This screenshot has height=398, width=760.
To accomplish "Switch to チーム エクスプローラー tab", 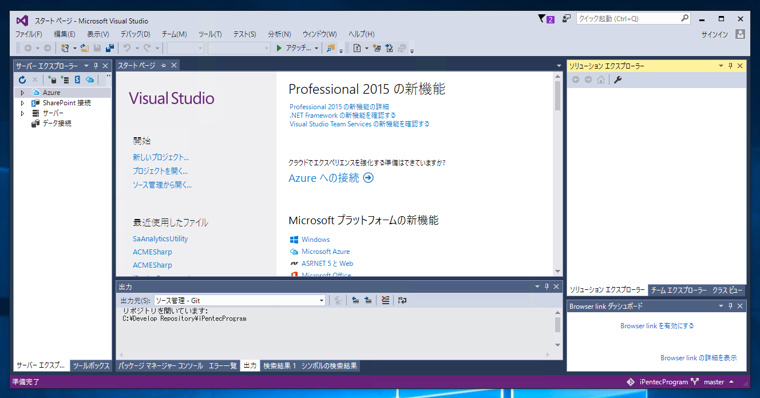I will 679,290.
